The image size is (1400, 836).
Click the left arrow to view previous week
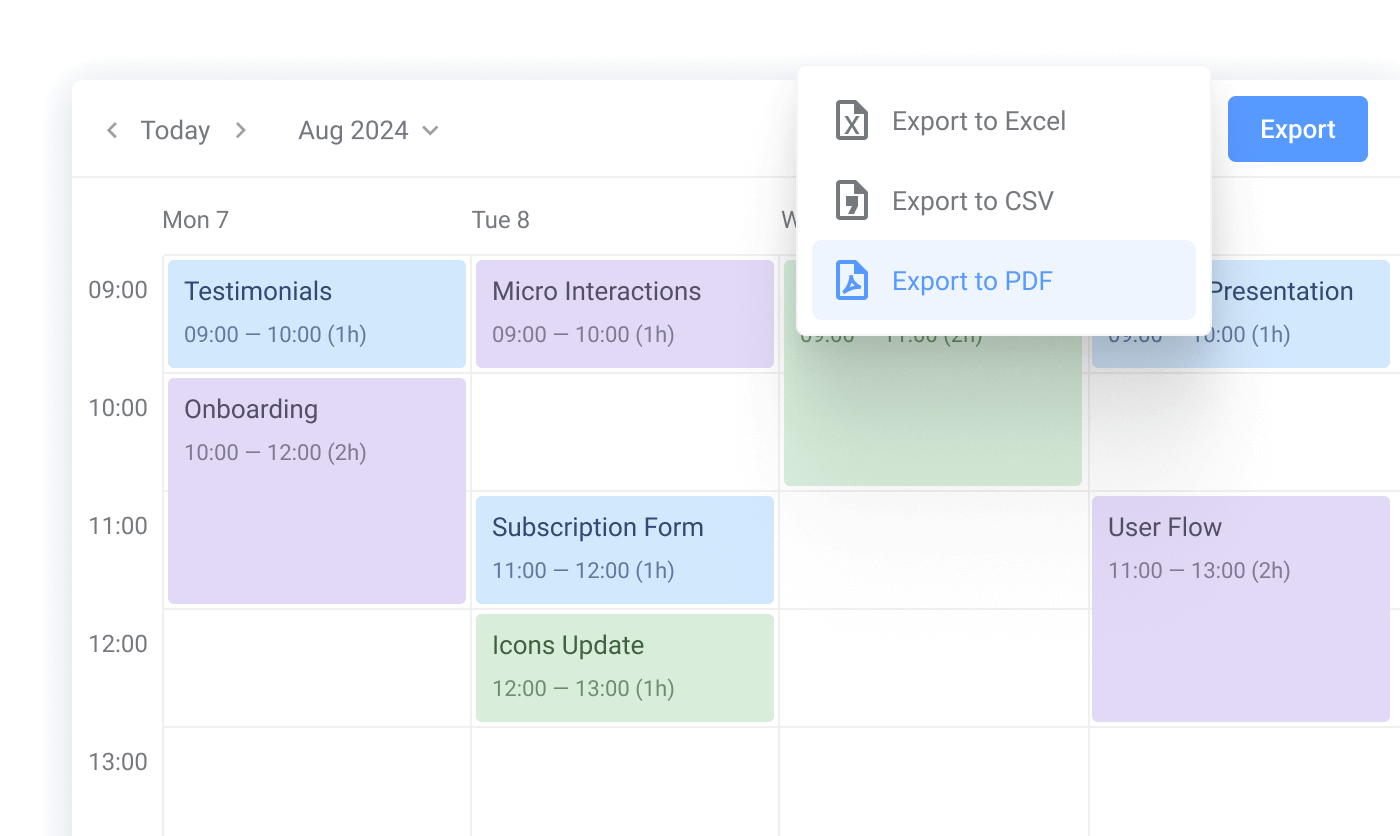111,130
